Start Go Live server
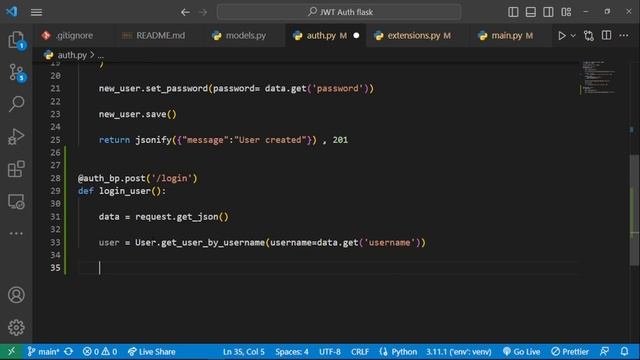The height and width of the screenshot is (360, 640). [x=521, y=351]
